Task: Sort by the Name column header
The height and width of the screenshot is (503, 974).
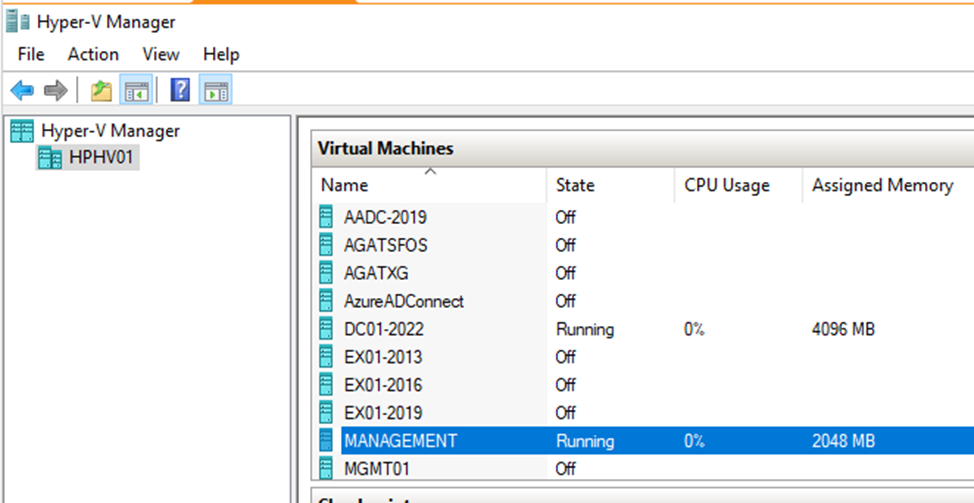Action: pos(429,185)
